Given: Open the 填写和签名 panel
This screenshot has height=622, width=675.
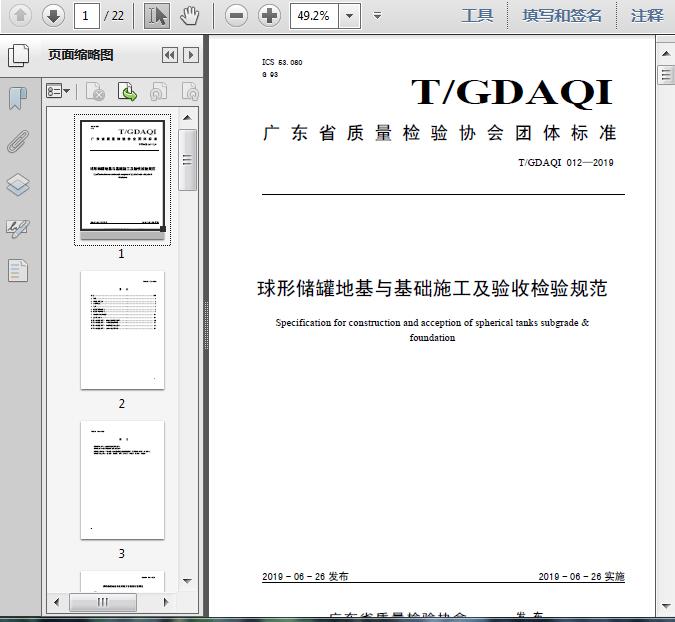Looking at the screenshot, I should (562, 16).
